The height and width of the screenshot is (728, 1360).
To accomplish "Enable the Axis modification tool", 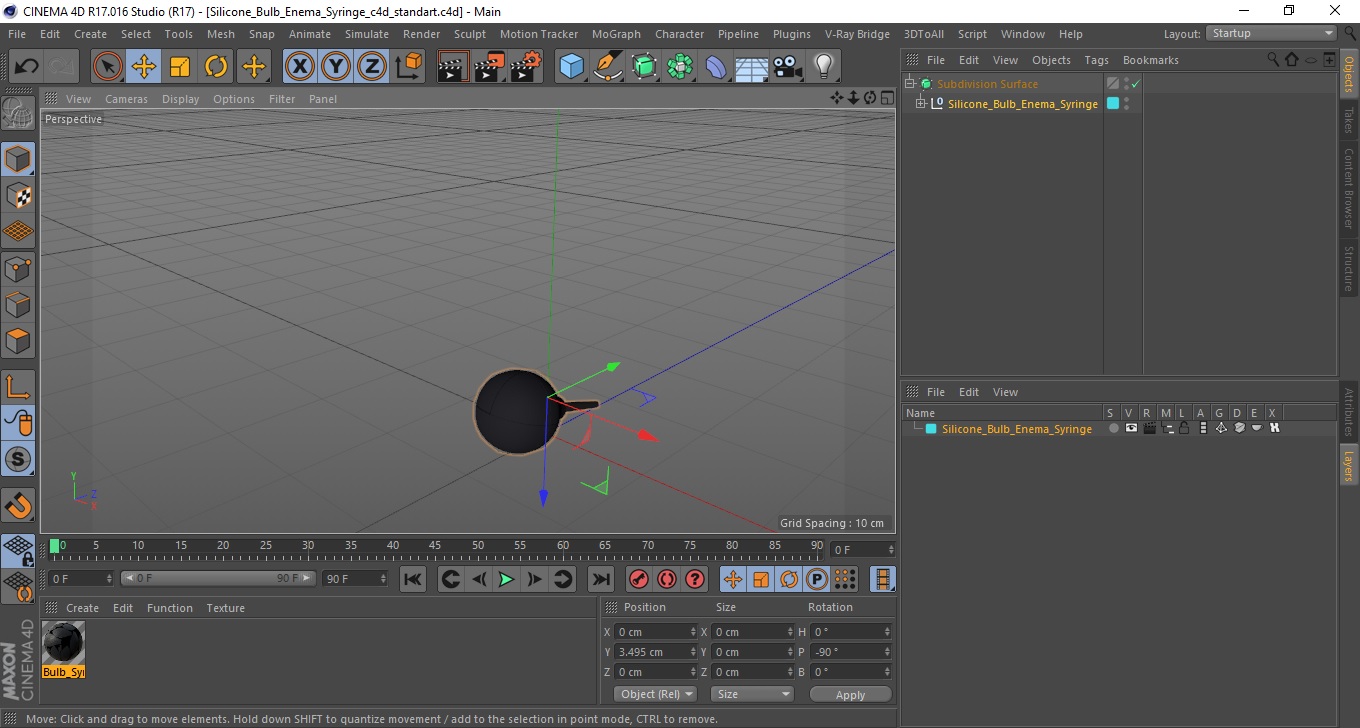I will click(18, 386).
